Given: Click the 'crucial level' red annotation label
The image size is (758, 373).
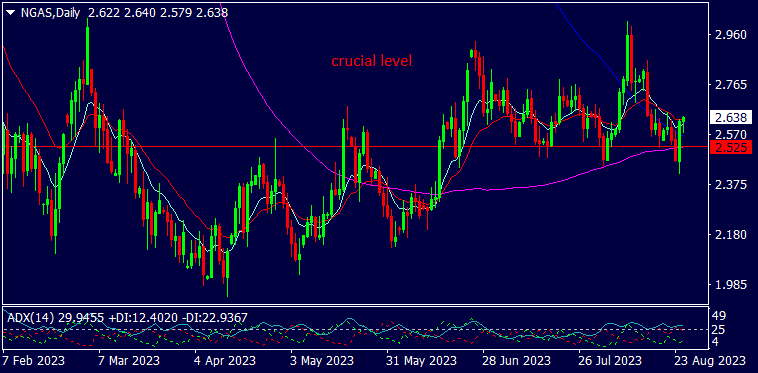Looking at the screenshot, I should [x=371, y=61].
